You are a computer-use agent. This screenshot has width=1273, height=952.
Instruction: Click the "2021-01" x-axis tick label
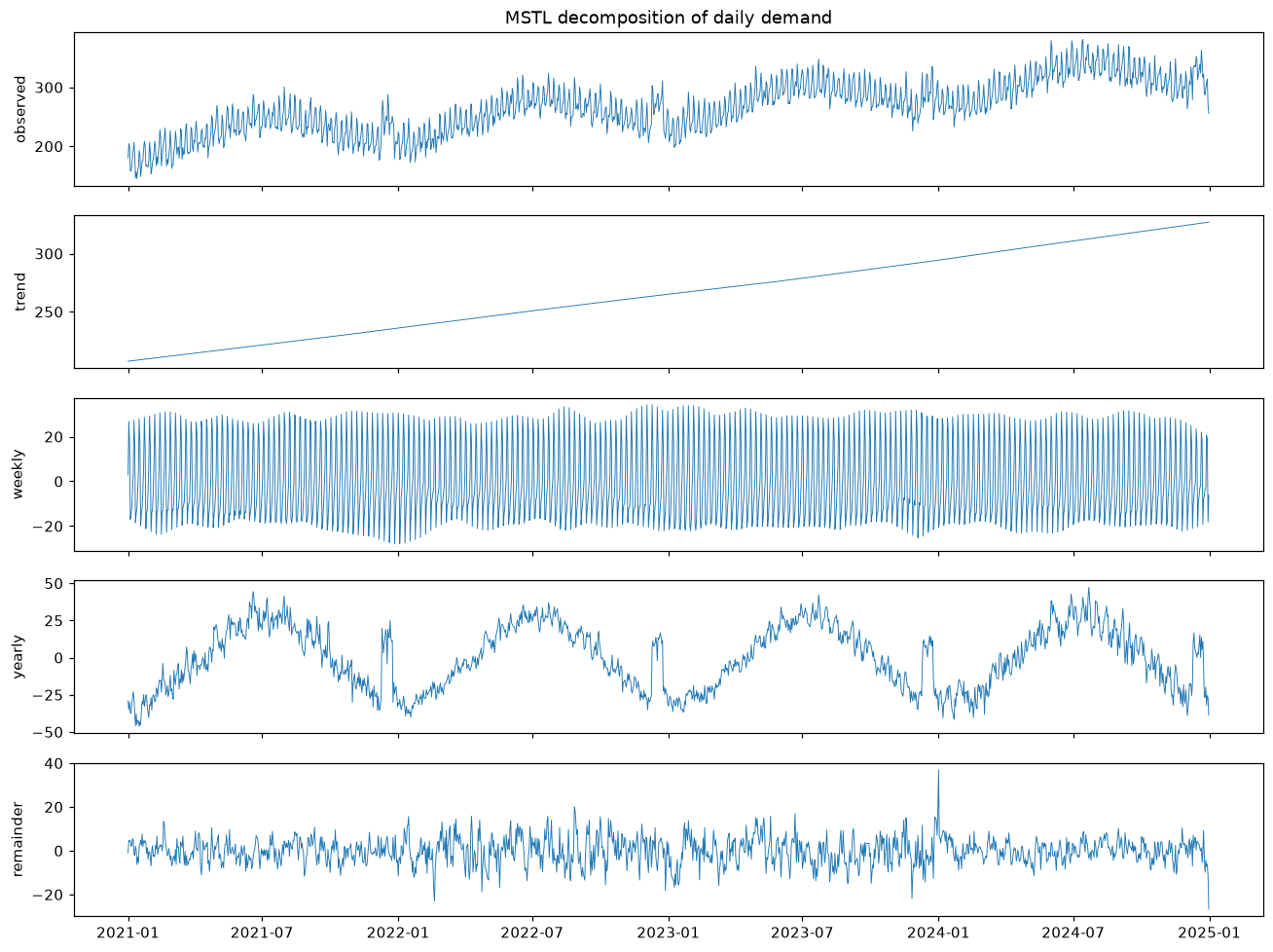click(x=128, y=933)
